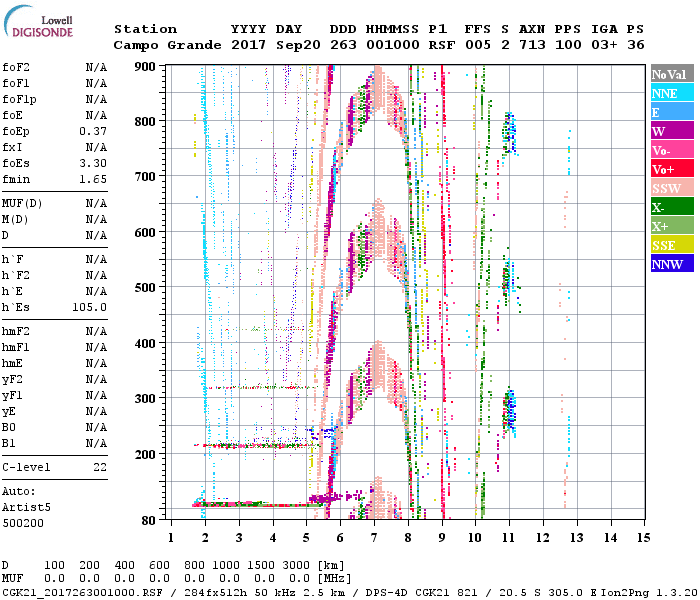Click the C-level value 22

click(x=100, y=467)
